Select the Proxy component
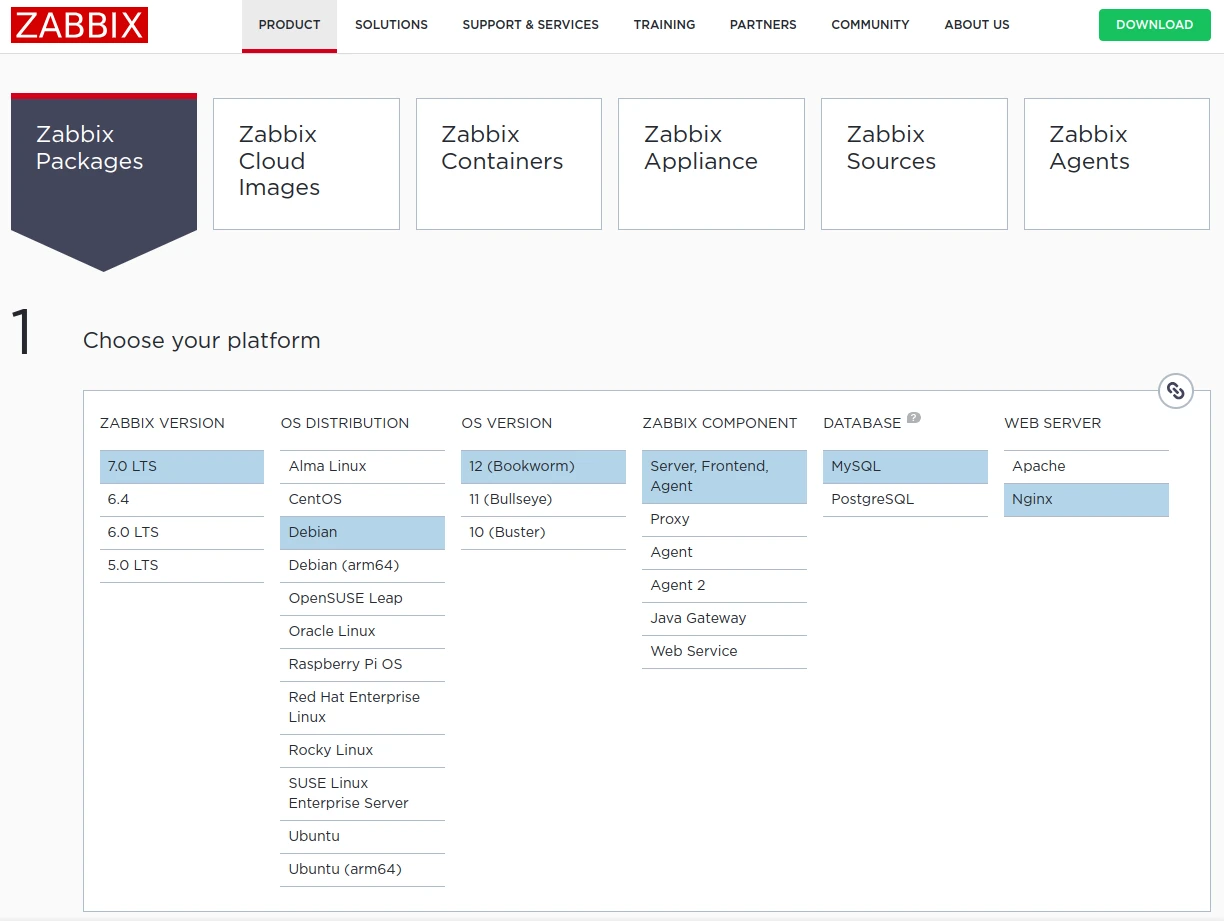The image size is (1224, 921). point(725,520)
